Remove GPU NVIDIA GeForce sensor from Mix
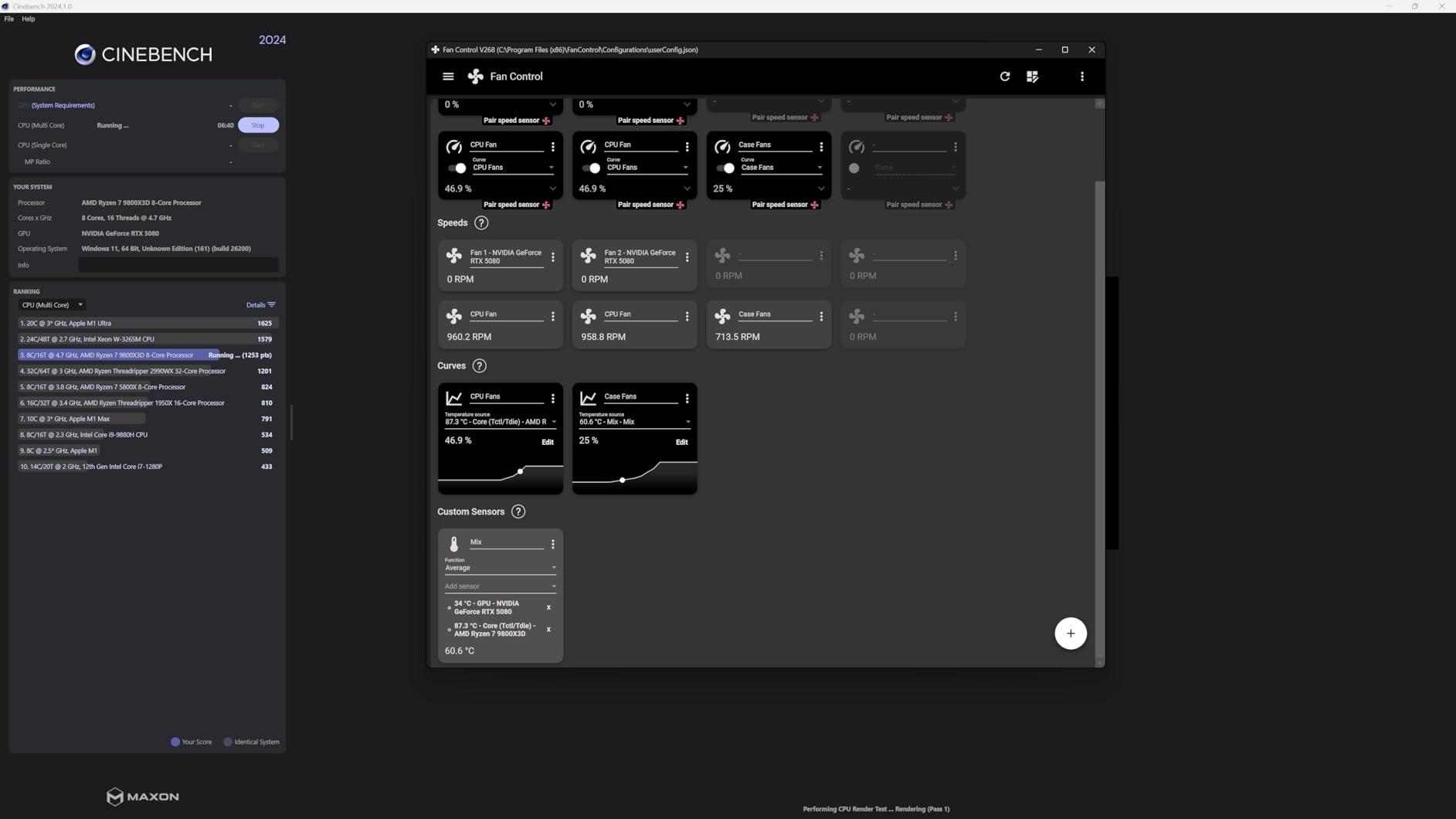Viewport: 1456px width, 819px height. [x=548, y=608]
